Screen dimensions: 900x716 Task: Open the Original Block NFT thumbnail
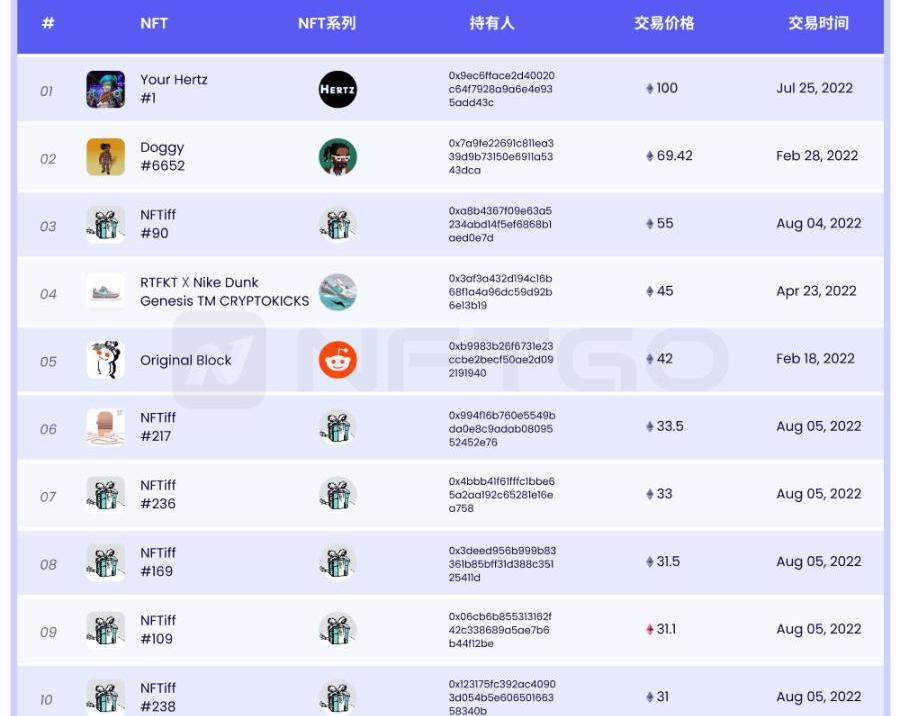coord(106,360)
